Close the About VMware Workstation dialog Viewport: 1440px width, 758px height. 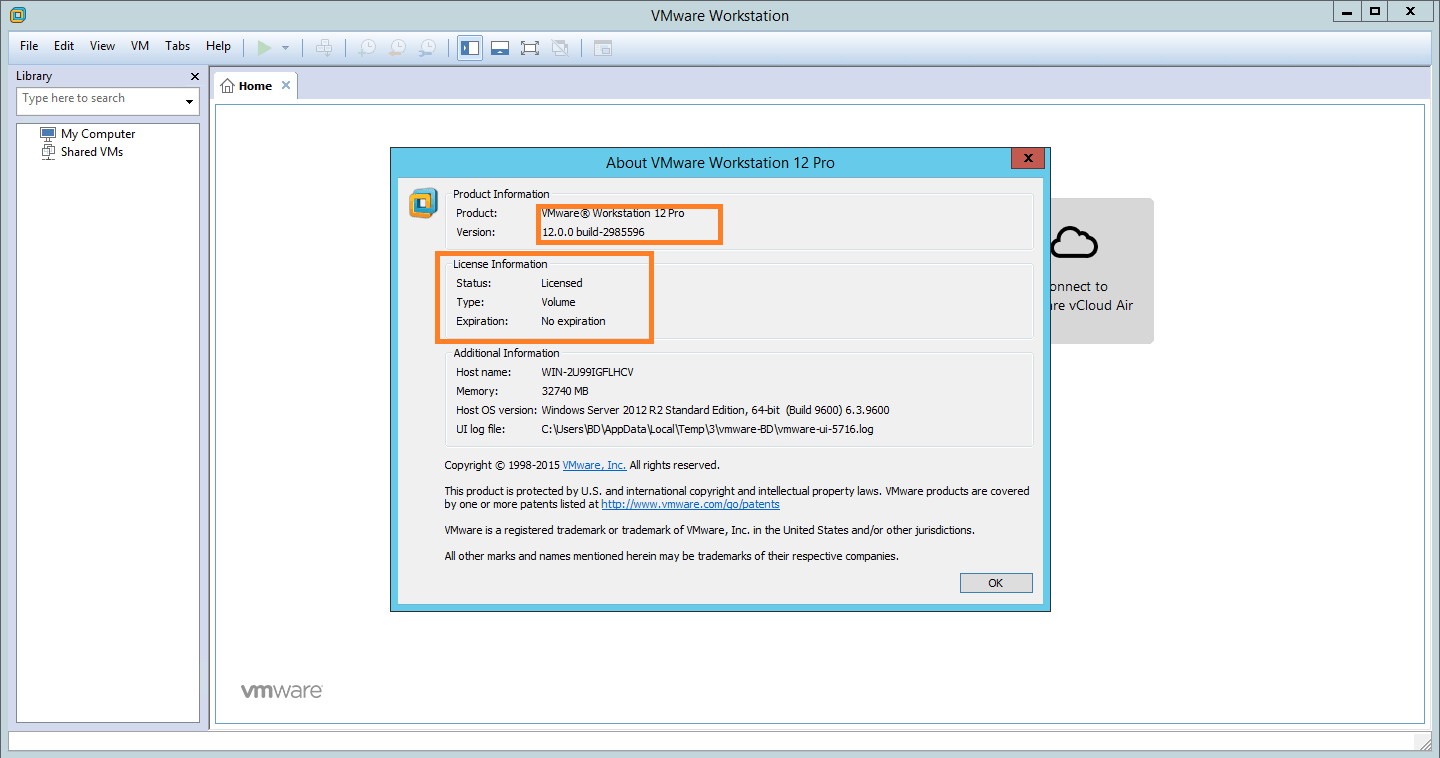coord(1028,158)
